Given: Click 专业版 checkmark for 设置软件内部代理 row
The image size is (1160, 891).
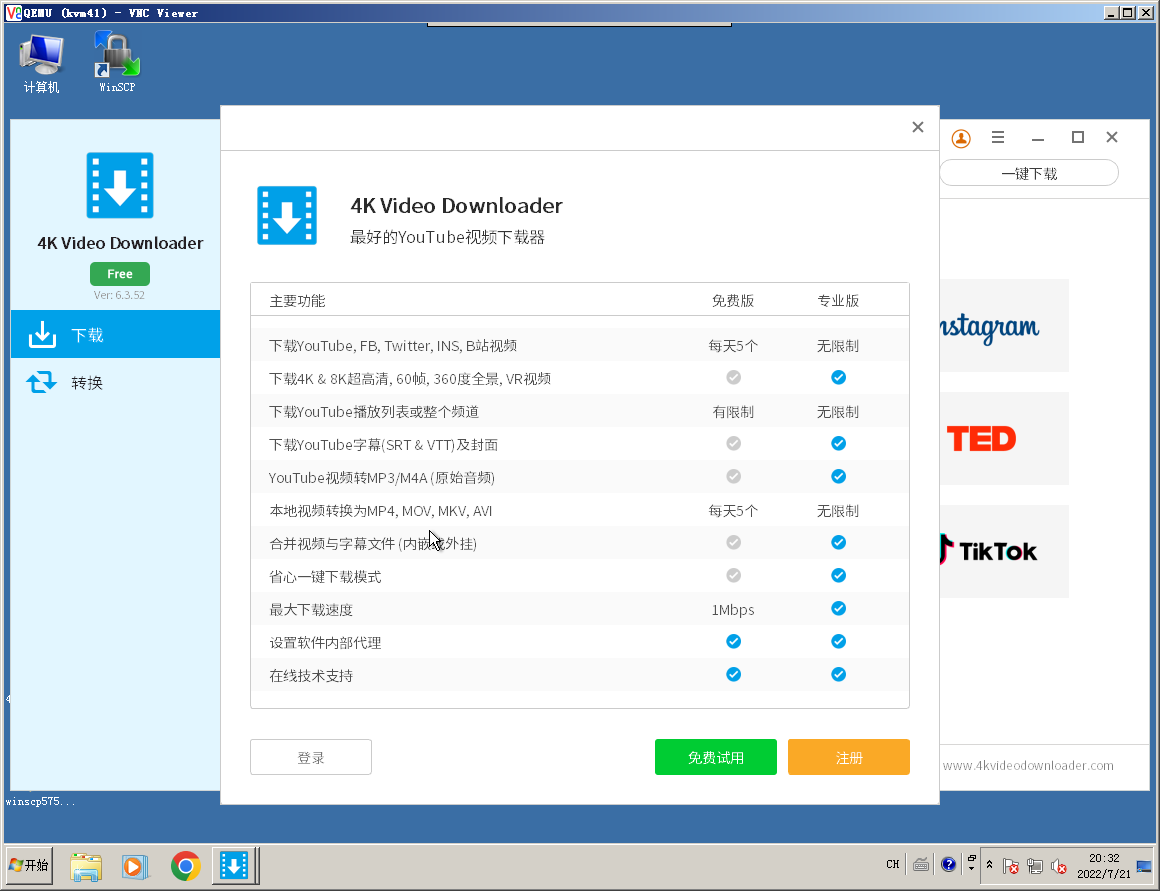Looking at the screenshot, I should pyautogui.click(x=838, y=641).
